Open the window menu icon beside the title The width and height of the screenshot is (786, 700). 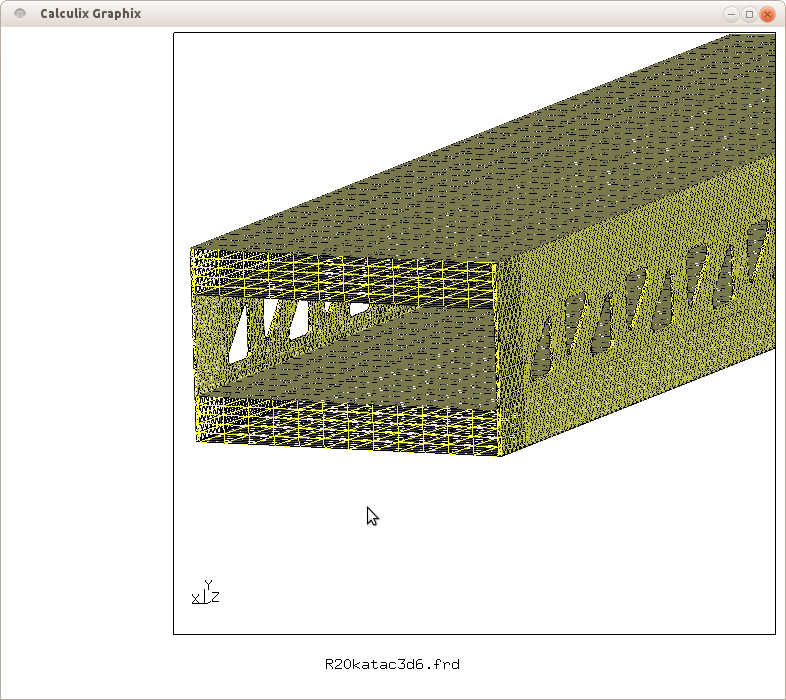click(x=20, y=14)
